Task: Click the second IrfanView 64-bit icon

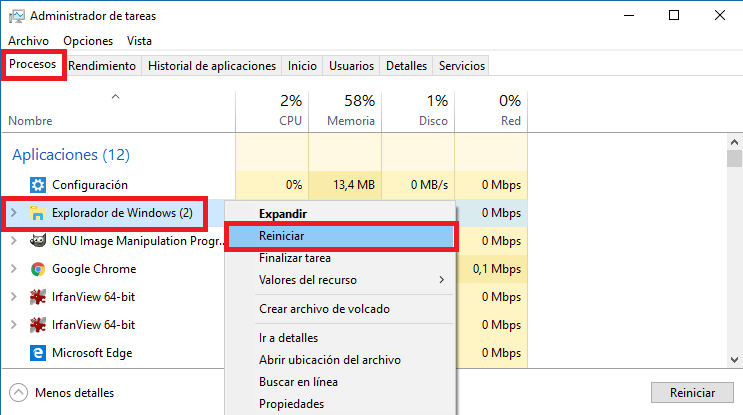Action: 38,325
